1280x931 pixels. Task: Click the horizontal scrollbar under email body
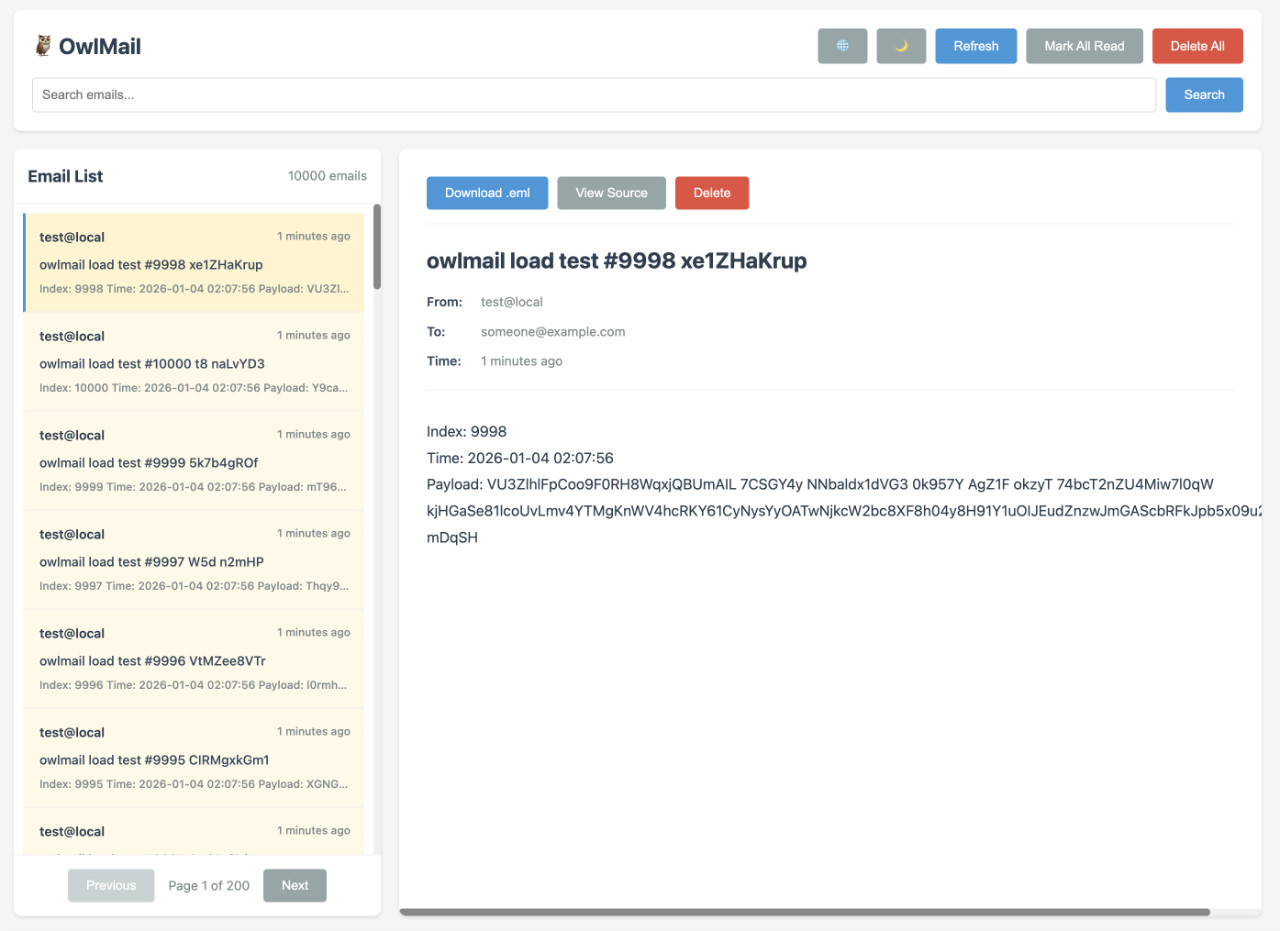click(804, 912)
